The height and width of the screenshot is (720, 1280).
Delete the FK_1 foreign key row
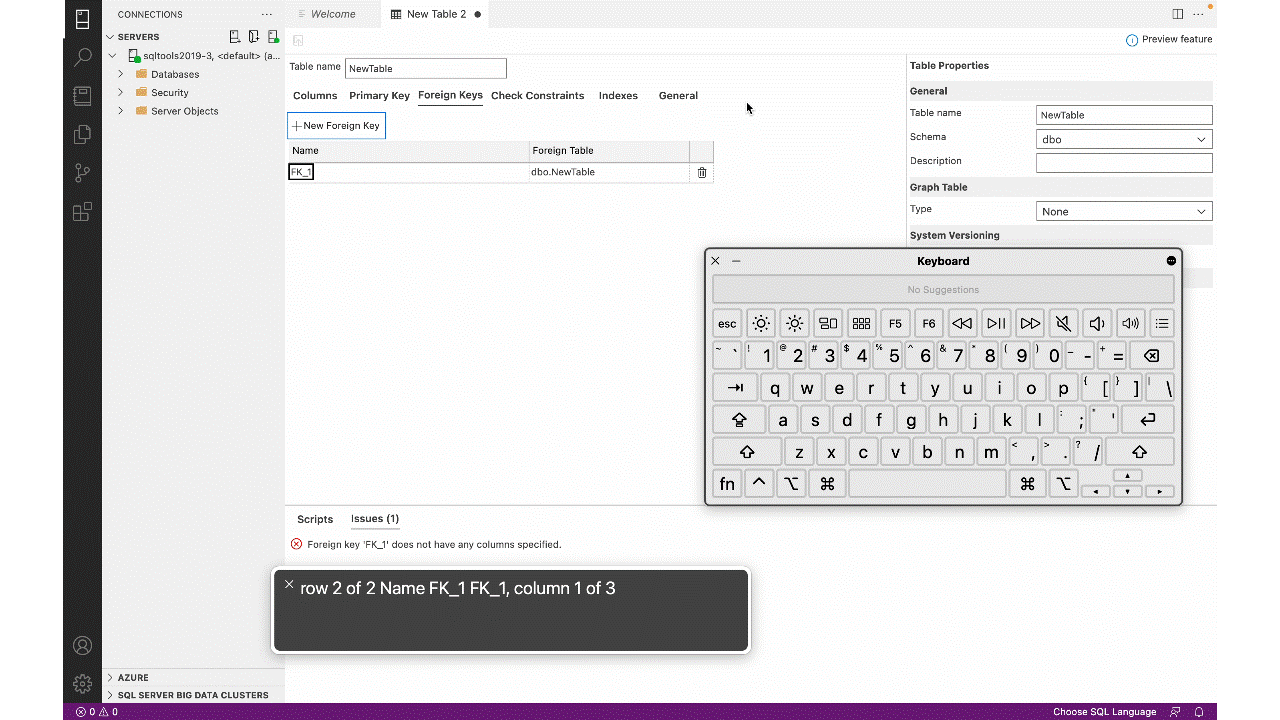click(701, 172)
